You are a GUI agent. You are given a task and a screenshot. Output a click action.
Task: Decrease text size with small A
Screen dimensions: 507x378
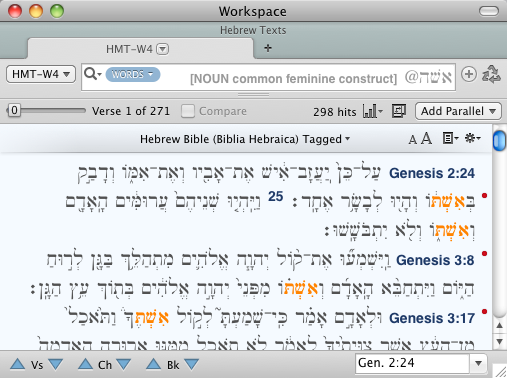(x=412, y=139)
